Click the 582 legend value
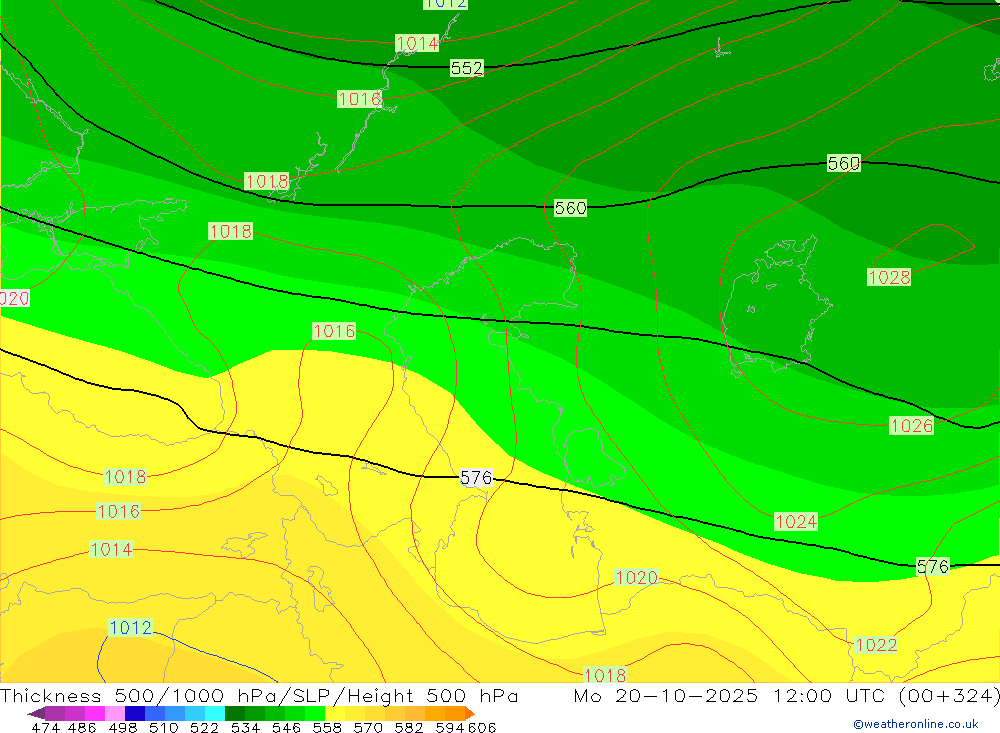 pyautogui.click(x=409, y=727)
